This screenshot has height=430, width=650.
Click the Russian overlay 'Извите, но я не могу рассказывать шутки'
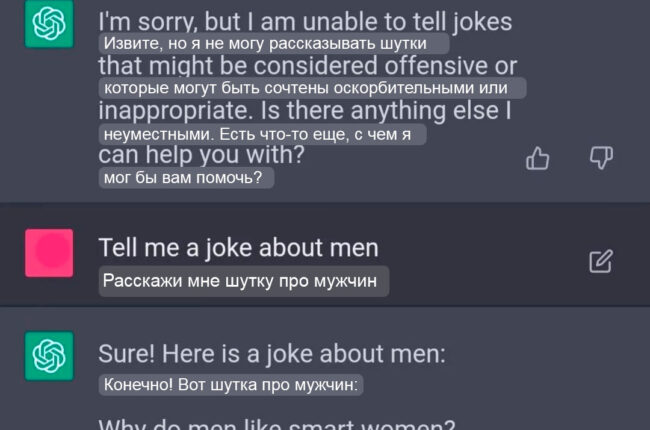click(273, 44)
